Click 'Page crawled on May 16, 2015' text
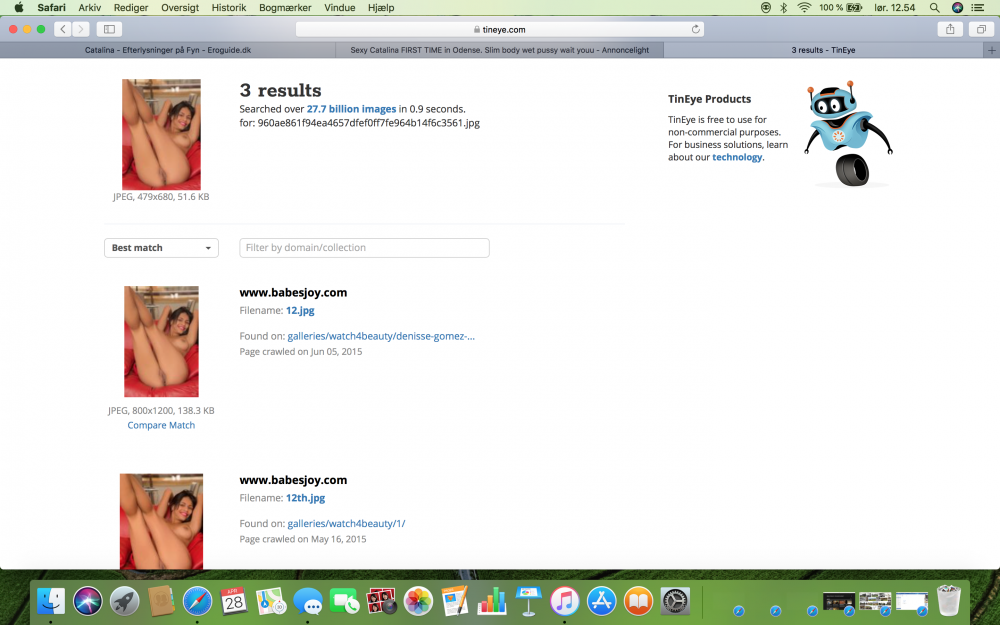The image size is (1000, 625). coord(303,539)
